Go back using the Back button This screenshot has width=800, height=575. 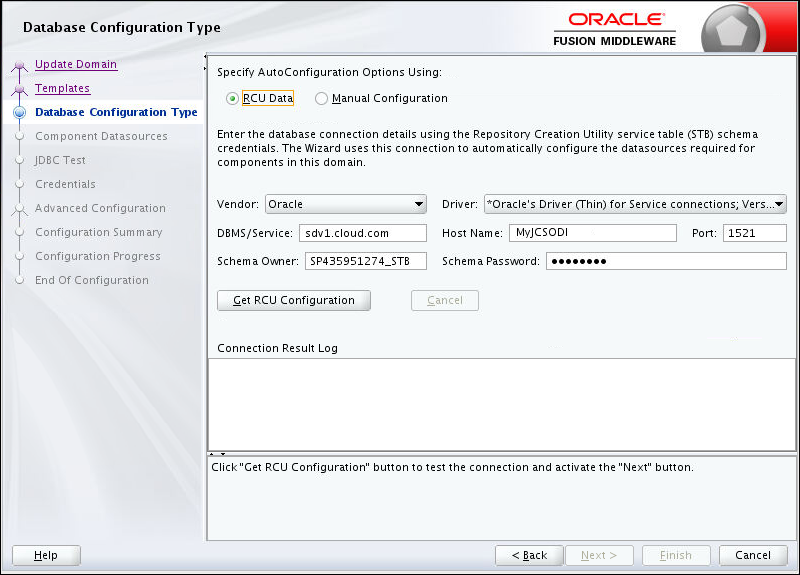[529, 555]
